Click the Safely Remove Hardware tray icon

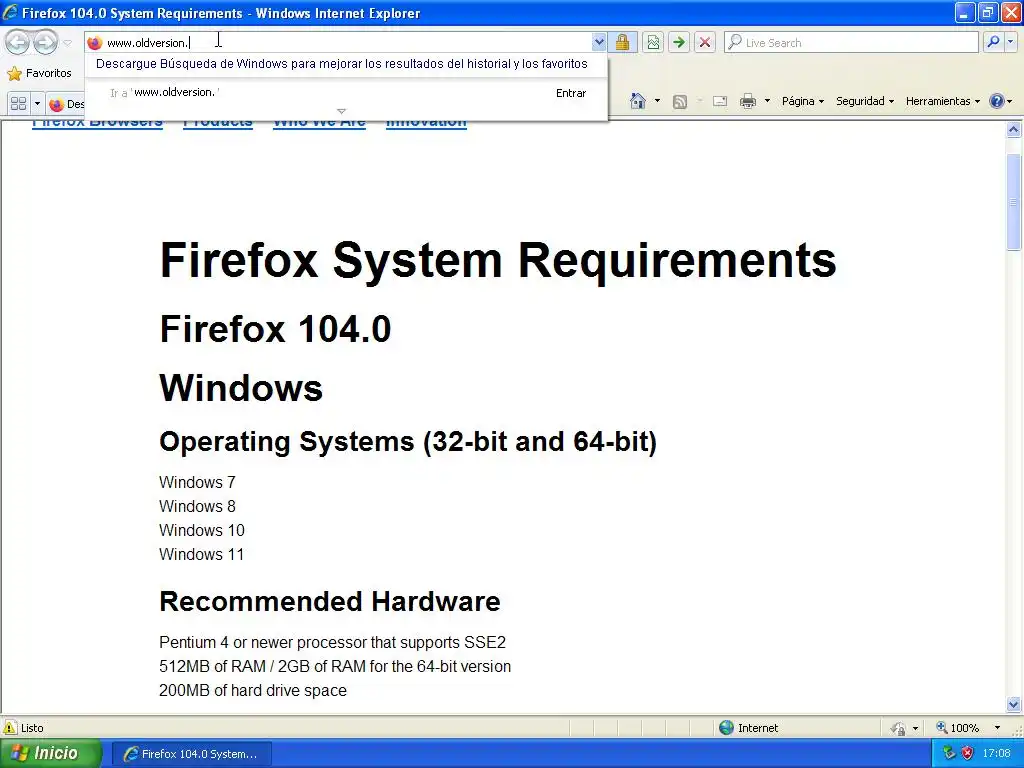point(948,754)
